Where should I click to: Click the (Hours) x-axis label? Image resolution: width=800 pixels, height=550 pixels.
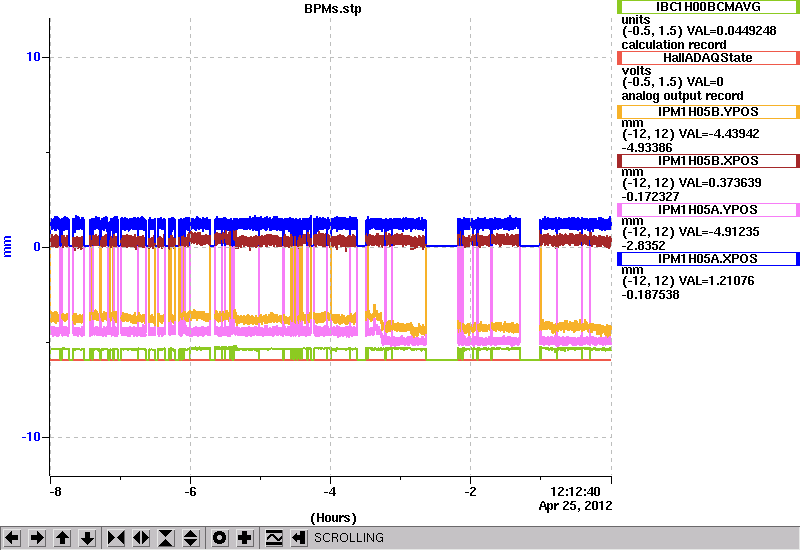pyautogui.click(x=333, y=518)
